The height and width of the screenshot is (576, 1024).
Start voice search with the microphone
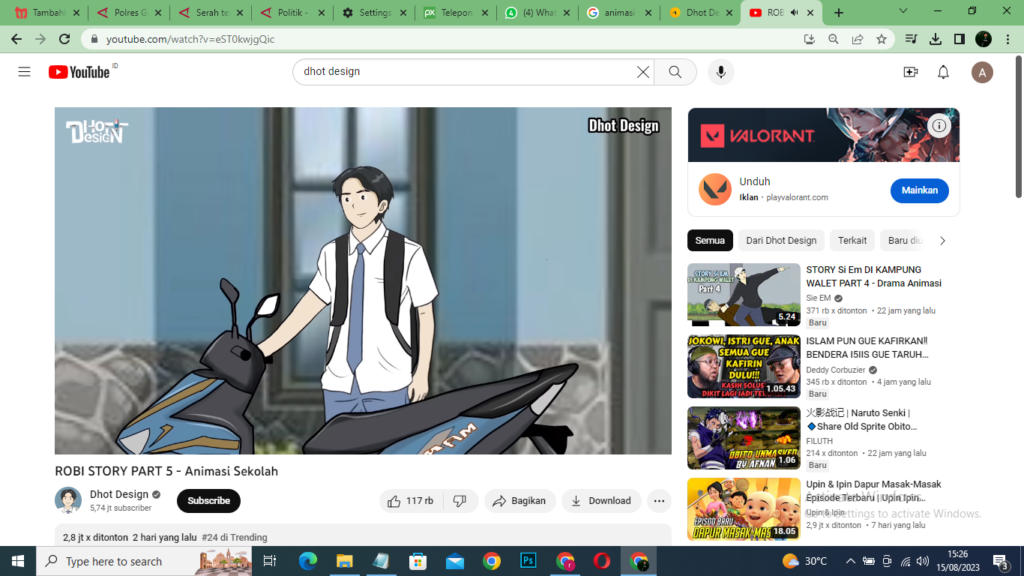(x=721, y=72)
